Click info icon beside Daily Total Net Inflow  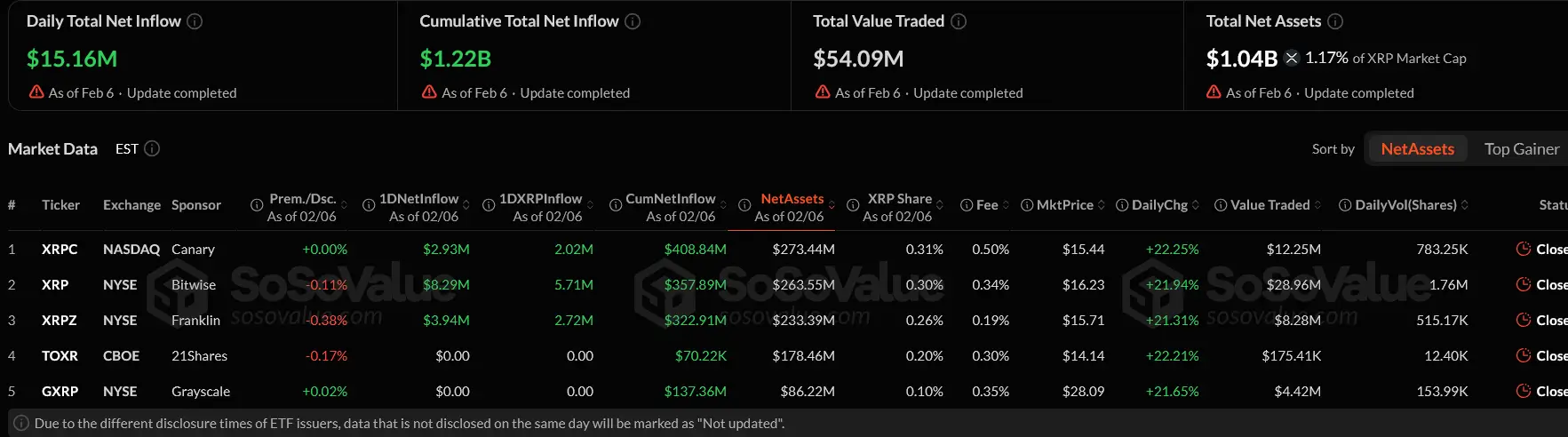tap(195, 21)
